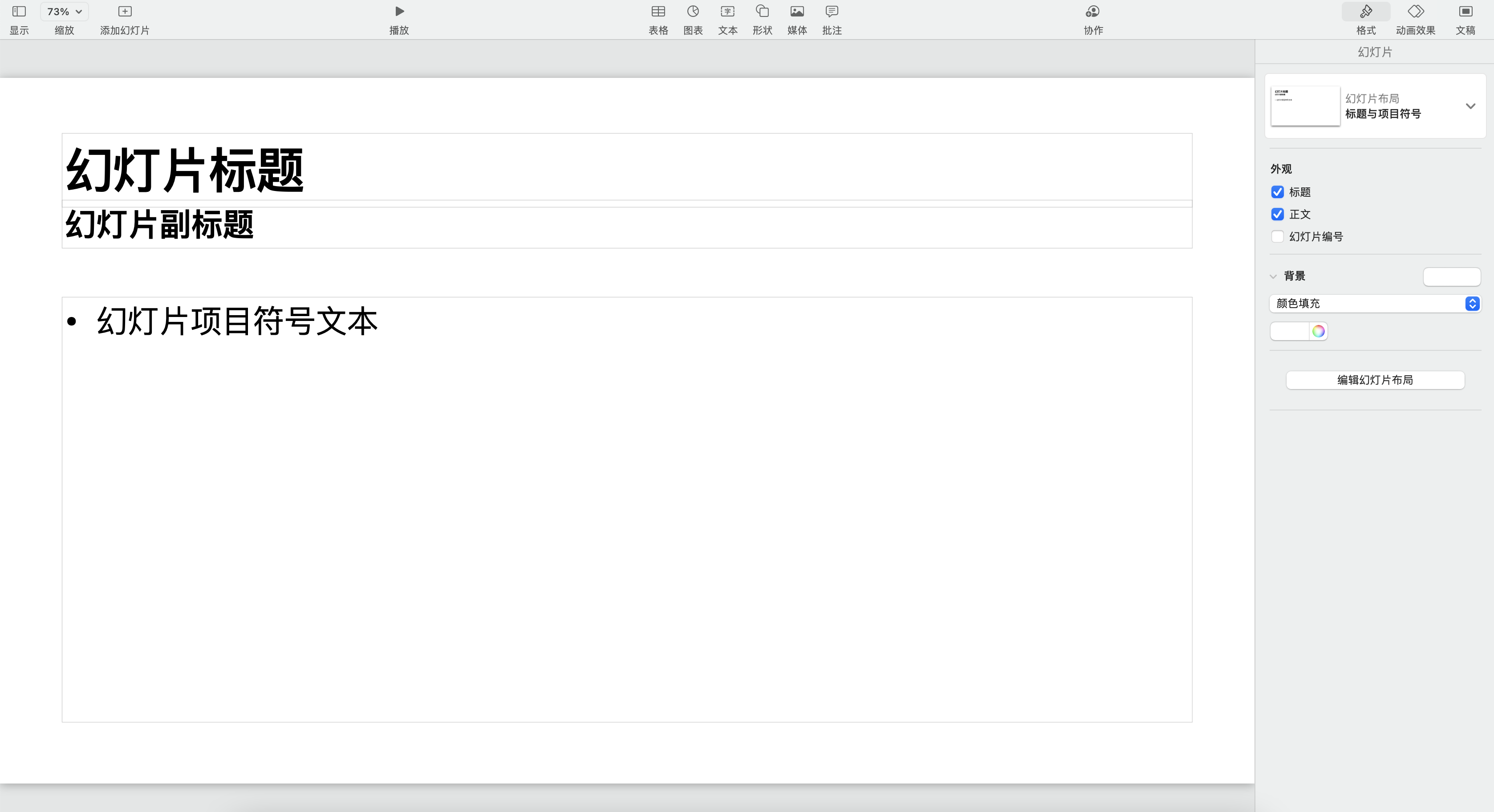Click the Media (媒体) toolbar icon

pyautogui.click(x=797, y=12)
